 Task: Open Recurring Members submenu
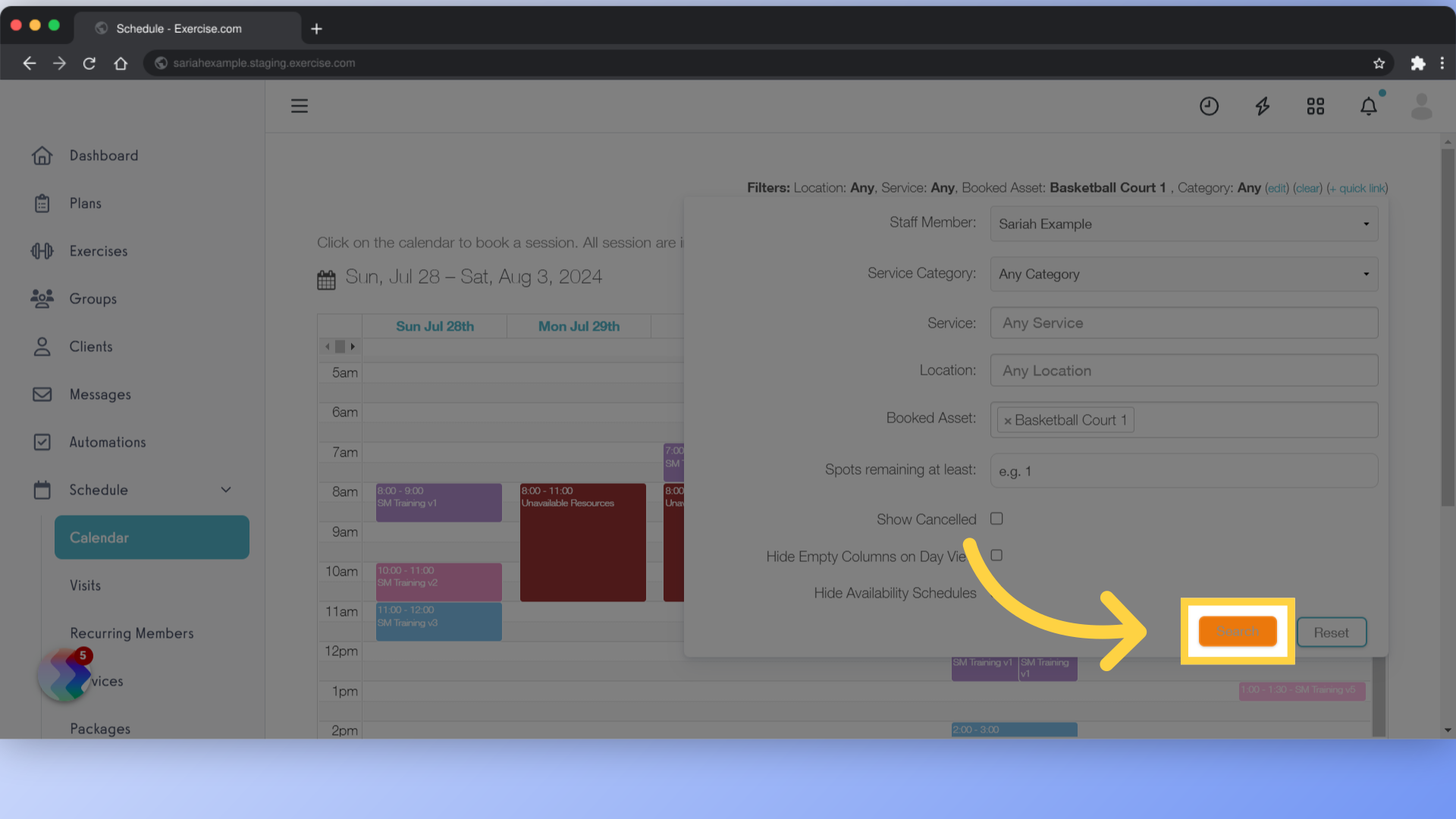tap(132, 633)
